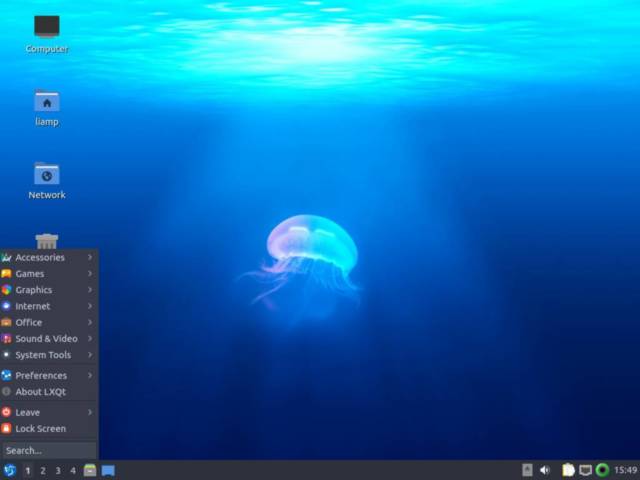
Task: Switch to desktop 4 in the pager
Action: pos(73,471)
